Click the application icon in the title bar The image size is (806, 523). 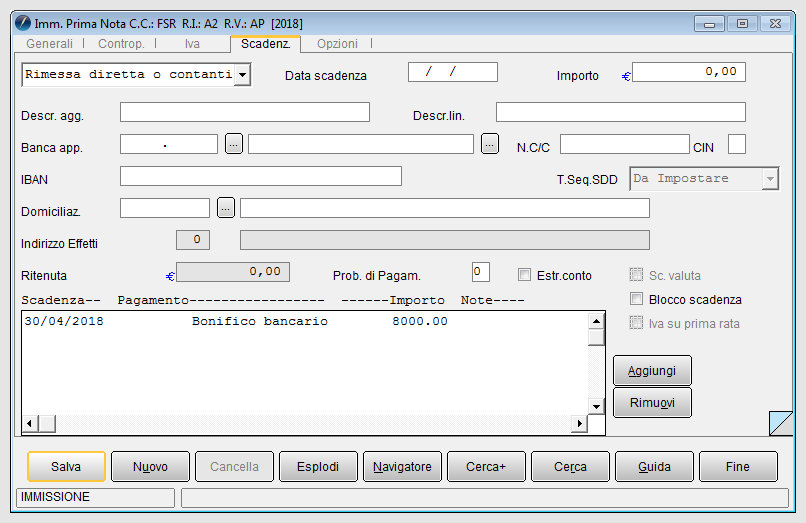(23, 23)
